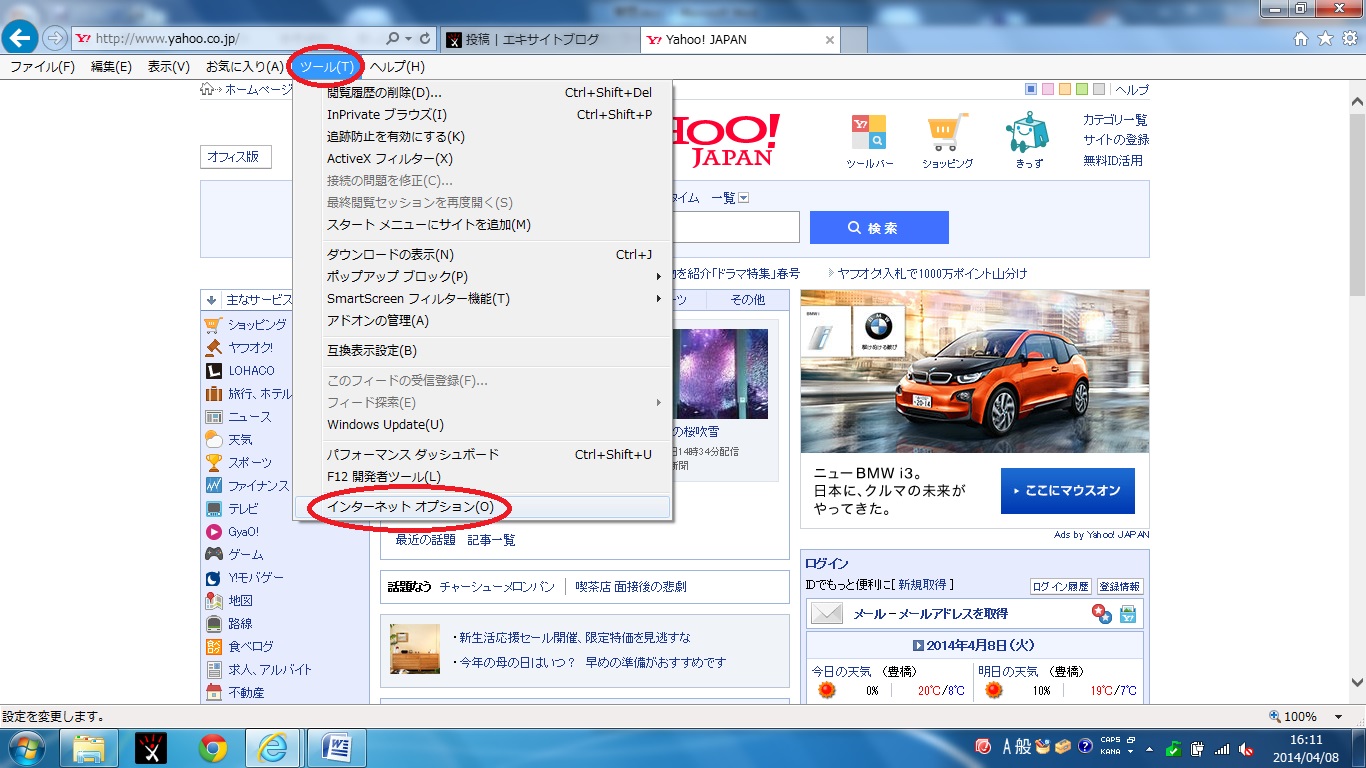Viewport: 1366px width, 768px height.
Task: Click the GyaO! play icon in the services list
Action: [x=213, y=532]
